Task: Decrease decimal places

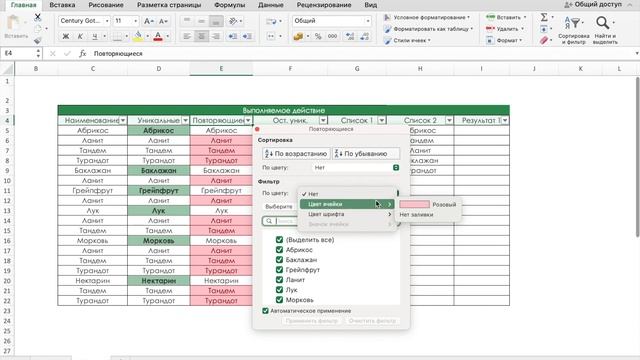Action: coord(364,36)
